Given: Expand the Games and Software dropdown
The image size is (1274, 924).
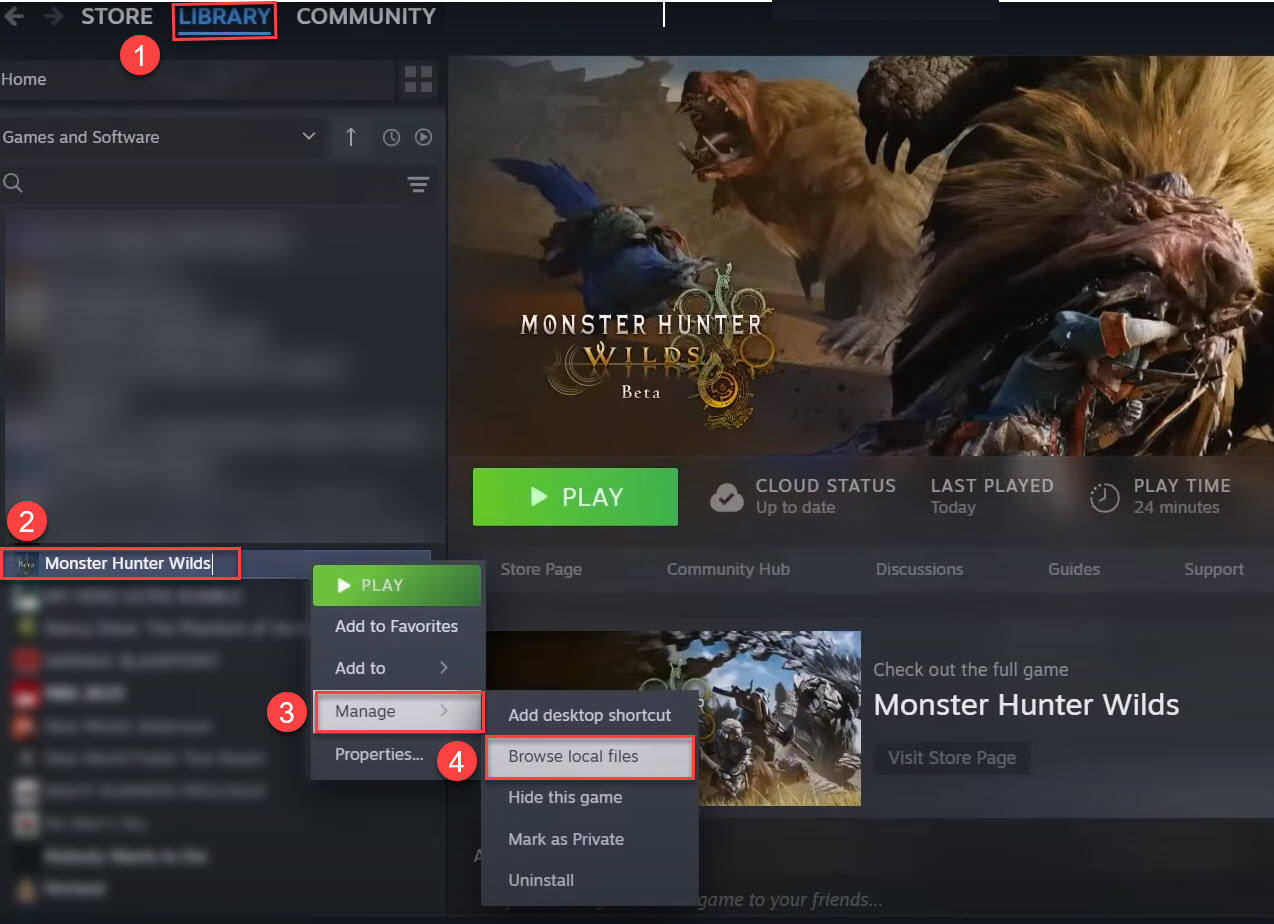Looking at the screenshot, I should [308, 137].
